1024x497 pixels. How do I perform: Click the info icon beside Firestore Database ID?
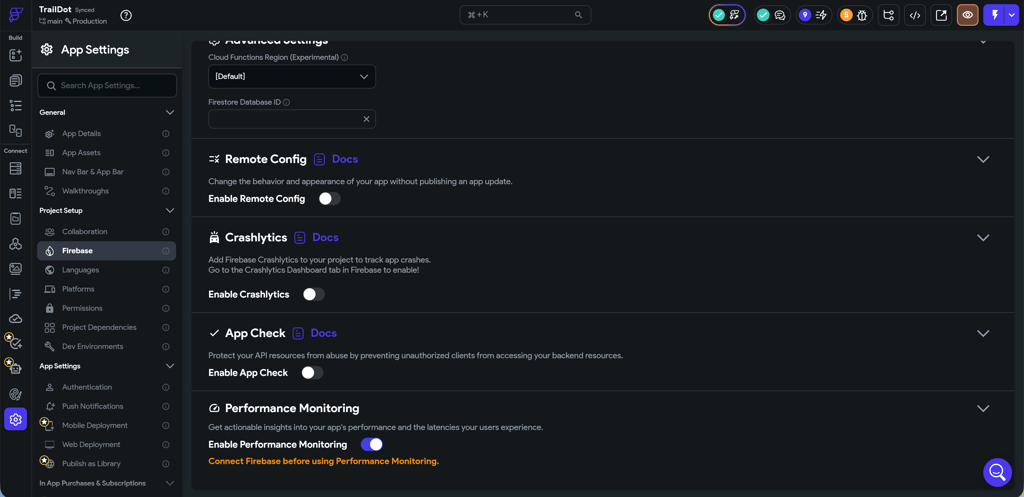coord(287,102)
